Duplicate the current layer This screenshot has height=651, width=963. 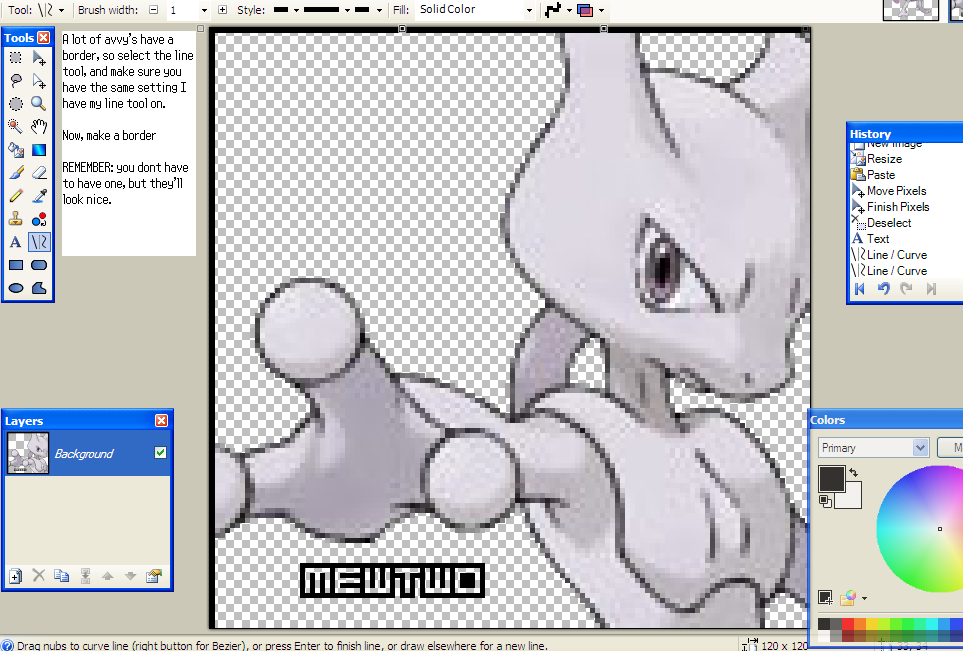(61, 575)
